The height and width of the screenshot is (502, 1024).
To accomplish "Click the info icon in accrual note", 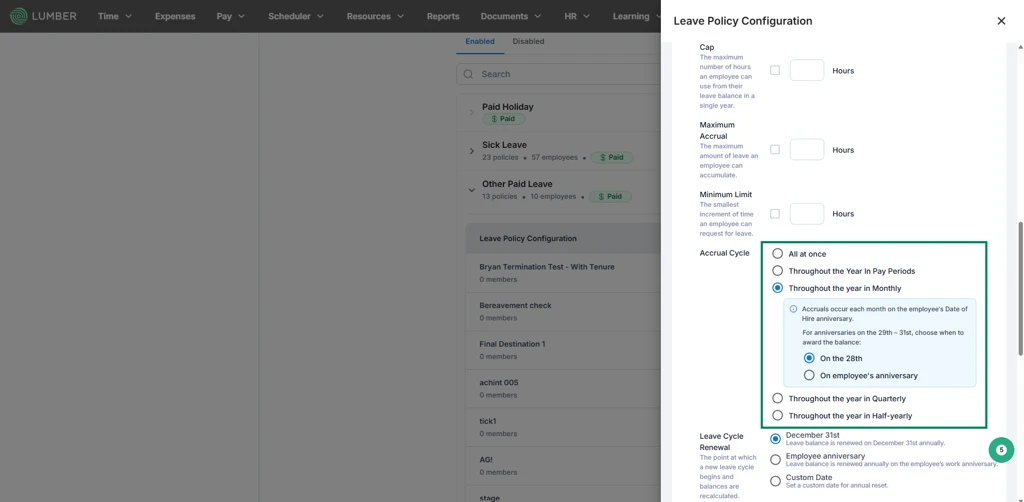I will coord(793,309).
